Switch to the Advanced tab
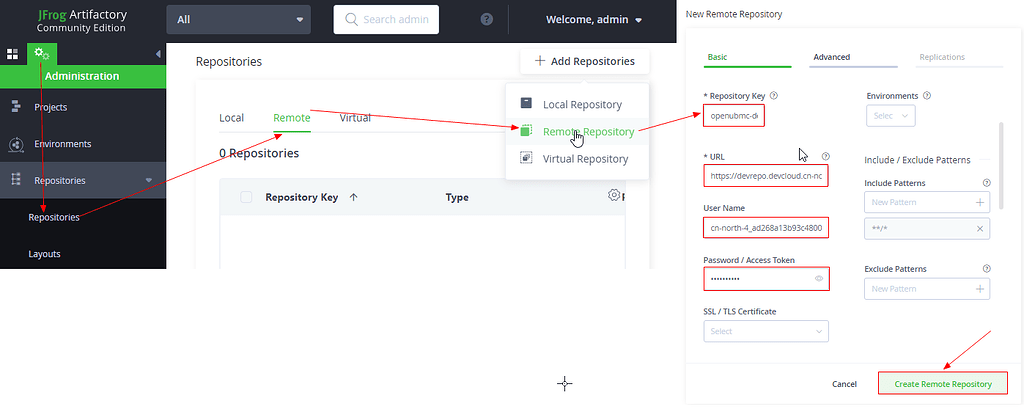This screenshot has height=409, width=1024. pyautogui.click(x=832, y=57)
